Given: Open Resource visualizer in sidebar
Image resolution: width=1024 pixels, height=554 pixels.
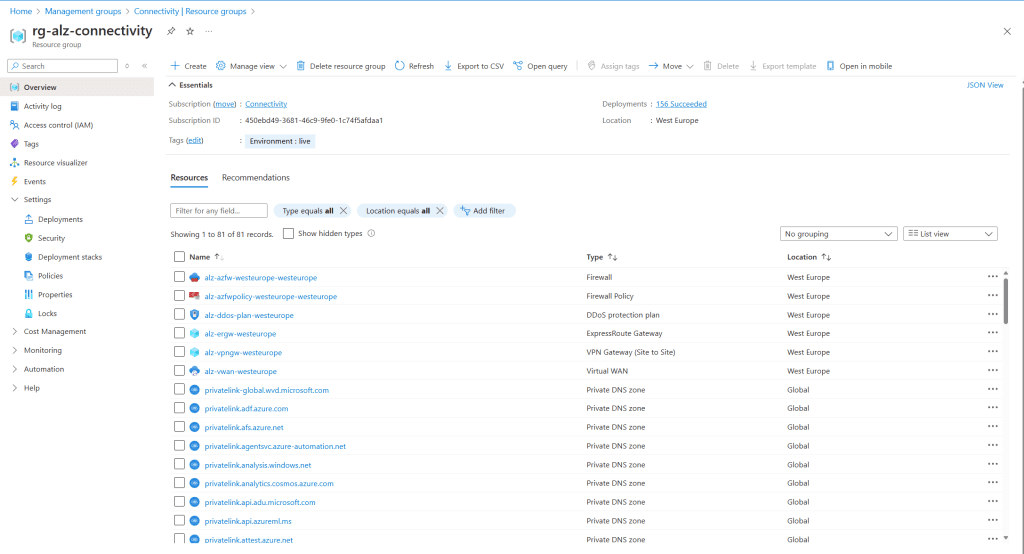Looking at the screenshot, I should 55,162.
